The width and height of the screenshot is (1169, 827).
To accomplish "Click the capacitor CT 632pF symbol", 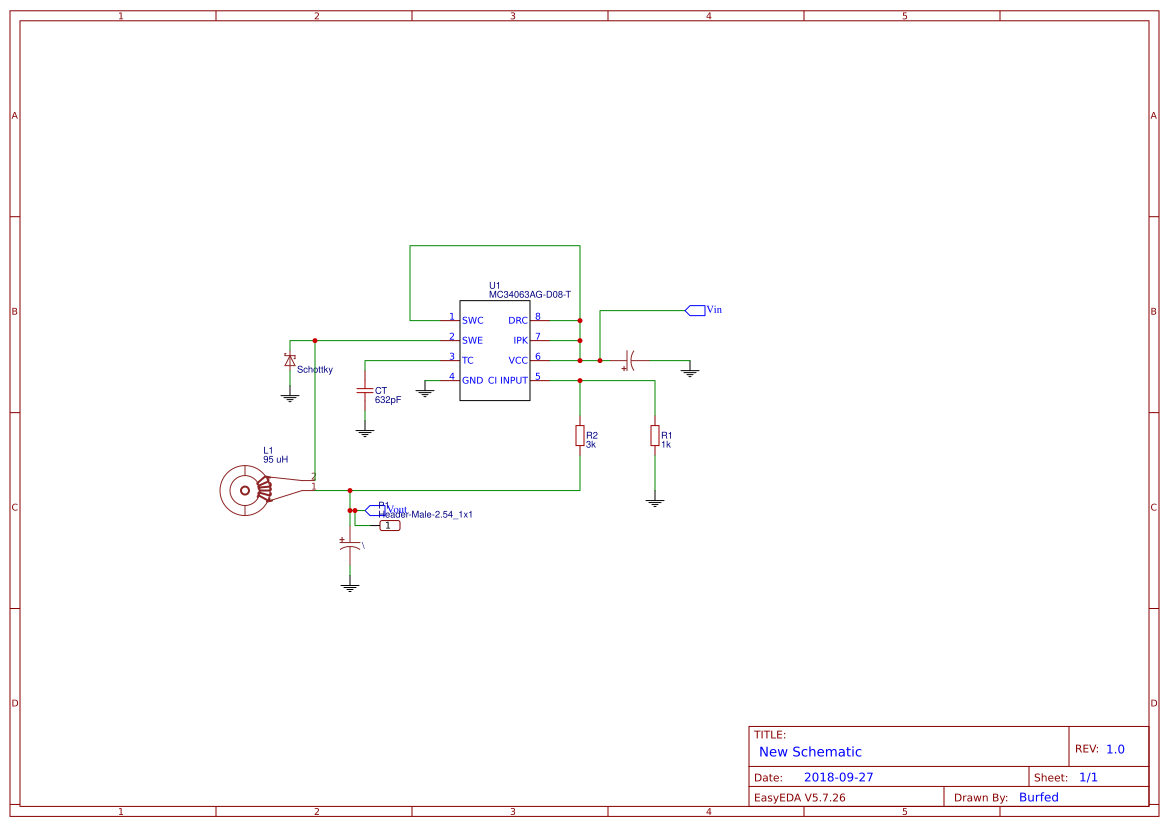I will [x=365, y=392].
